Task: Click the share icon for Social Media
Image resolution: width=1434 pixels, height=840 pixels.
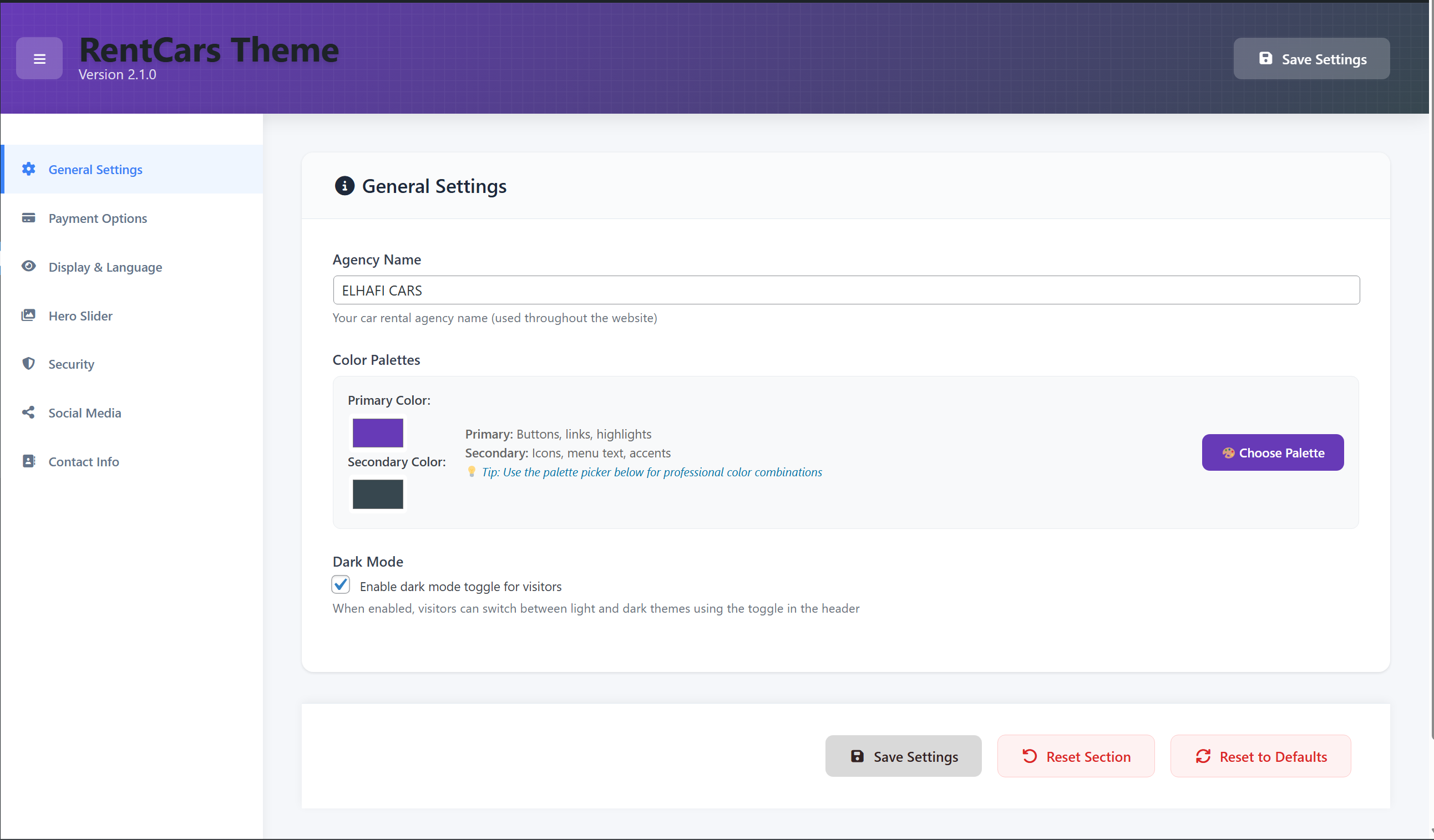Action: tap(28, 413)
